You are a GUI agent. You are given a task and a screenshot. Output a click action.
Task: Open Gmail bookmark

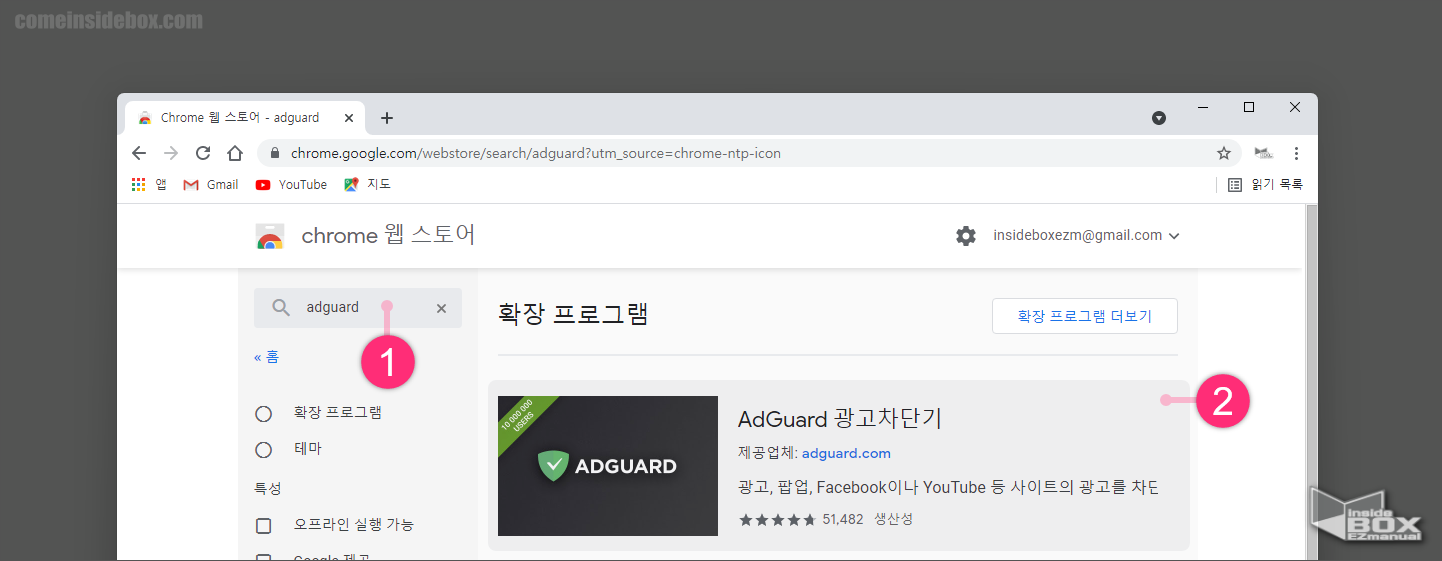point(211,184)
